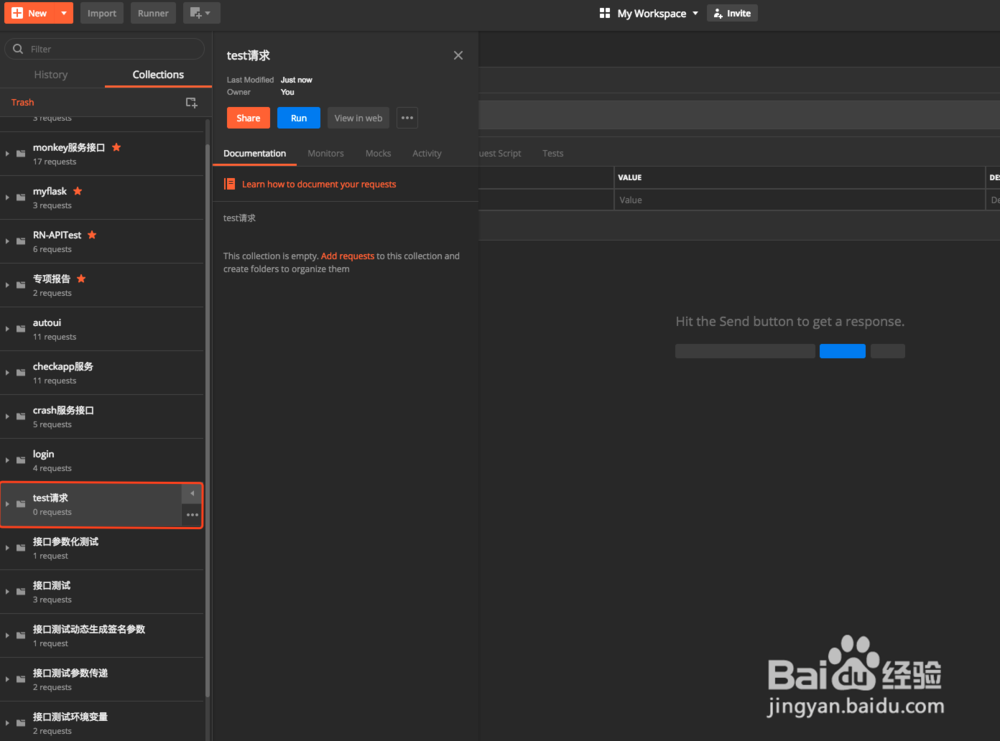Screen dimensions: 1000x741
Task: Click the Import button
Action: click(102, 13)
